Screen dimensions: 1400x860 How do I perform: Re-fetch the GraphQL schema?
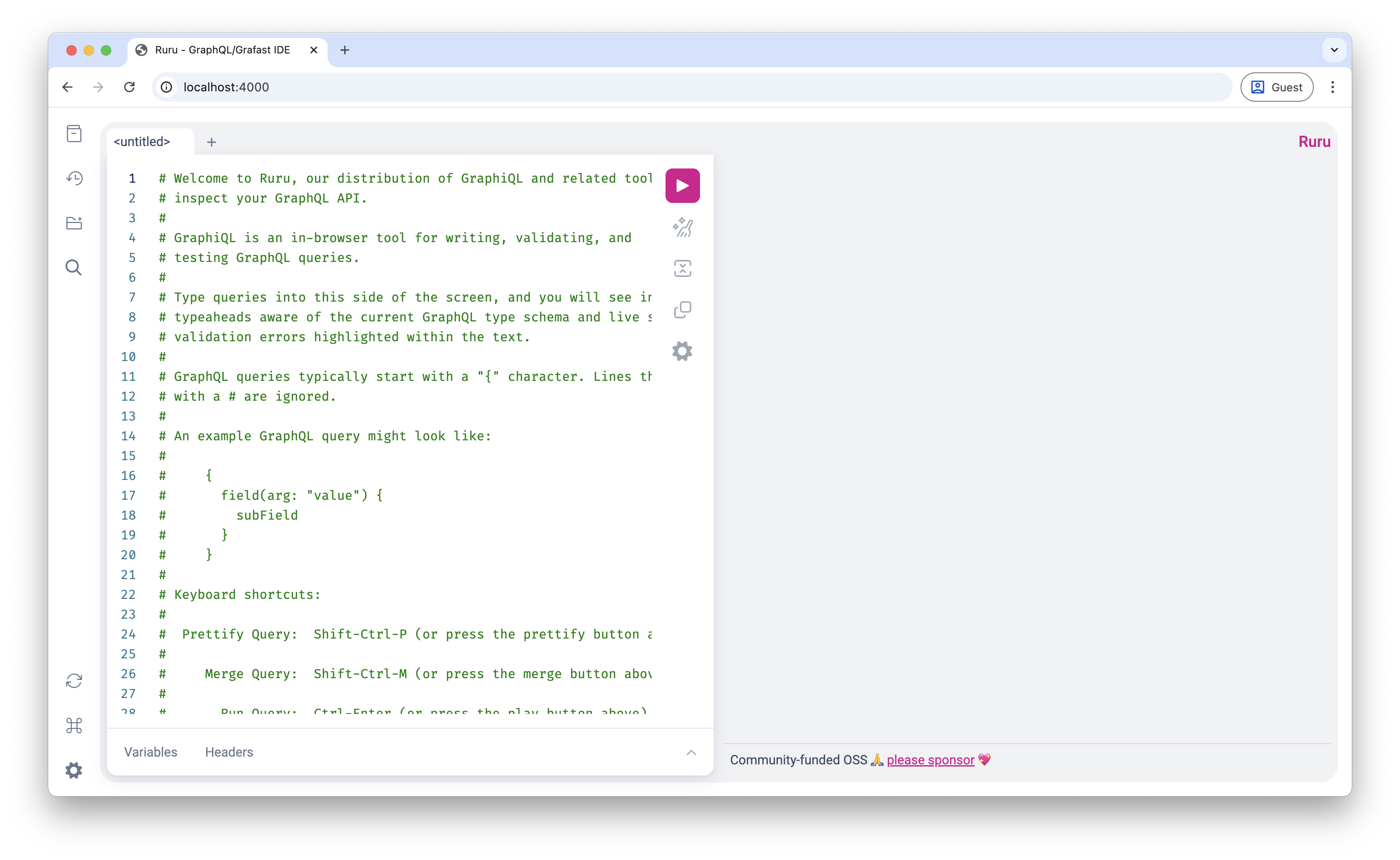(x=74, y=680)
